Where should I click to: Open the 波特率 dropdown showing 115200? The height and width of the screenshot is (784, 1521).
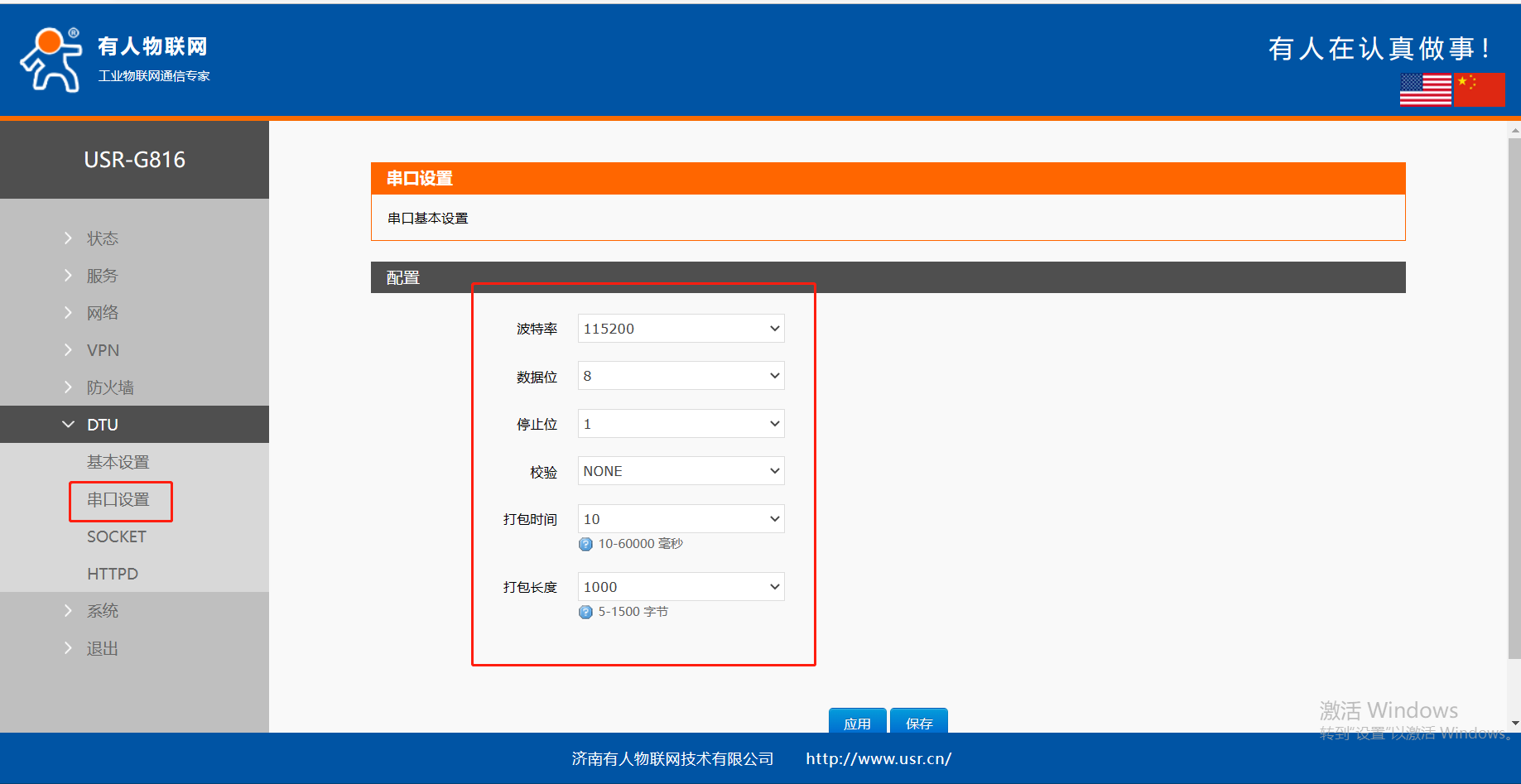coord(681,329)
